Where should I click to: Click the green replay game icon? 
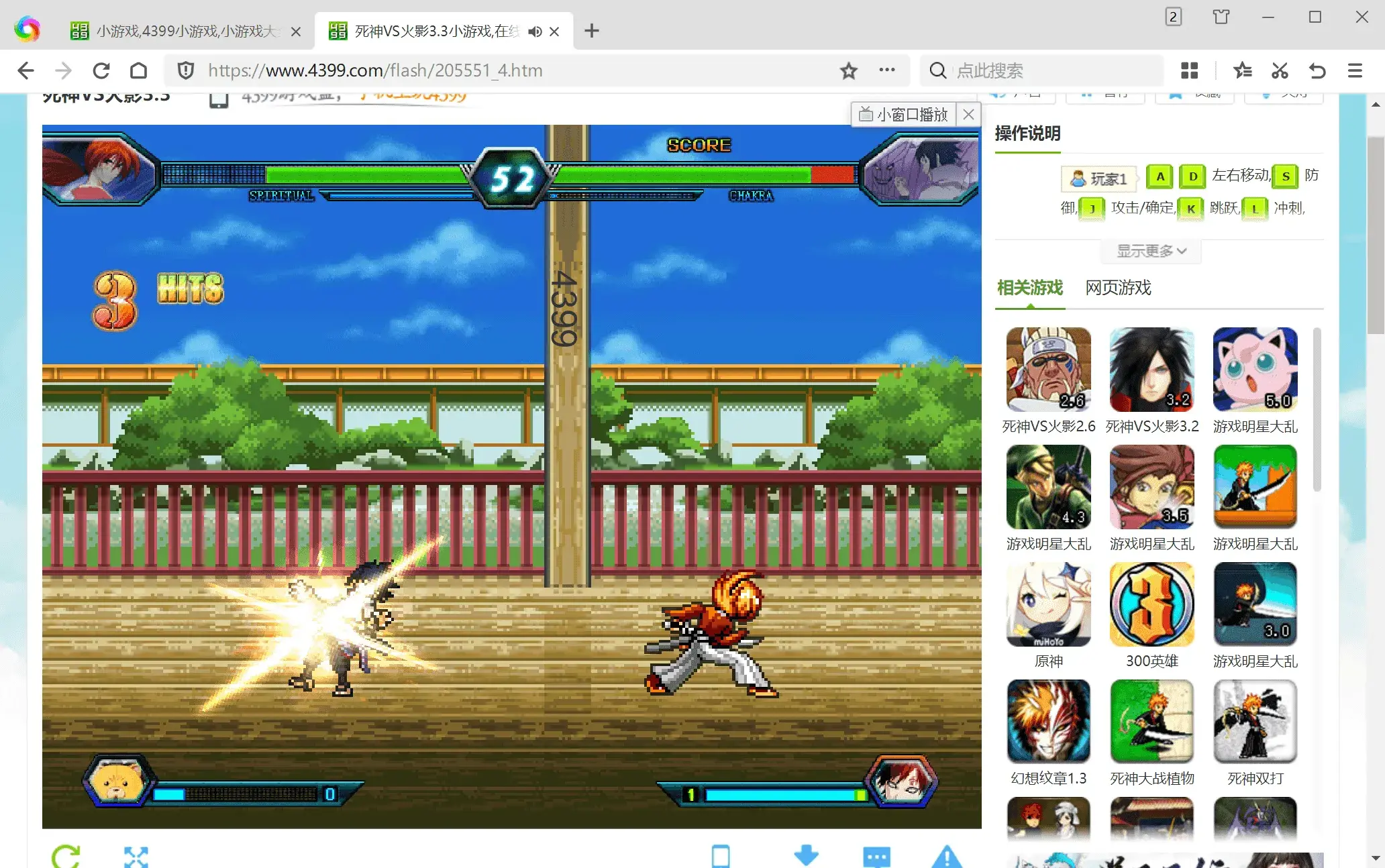click(66, 856)
